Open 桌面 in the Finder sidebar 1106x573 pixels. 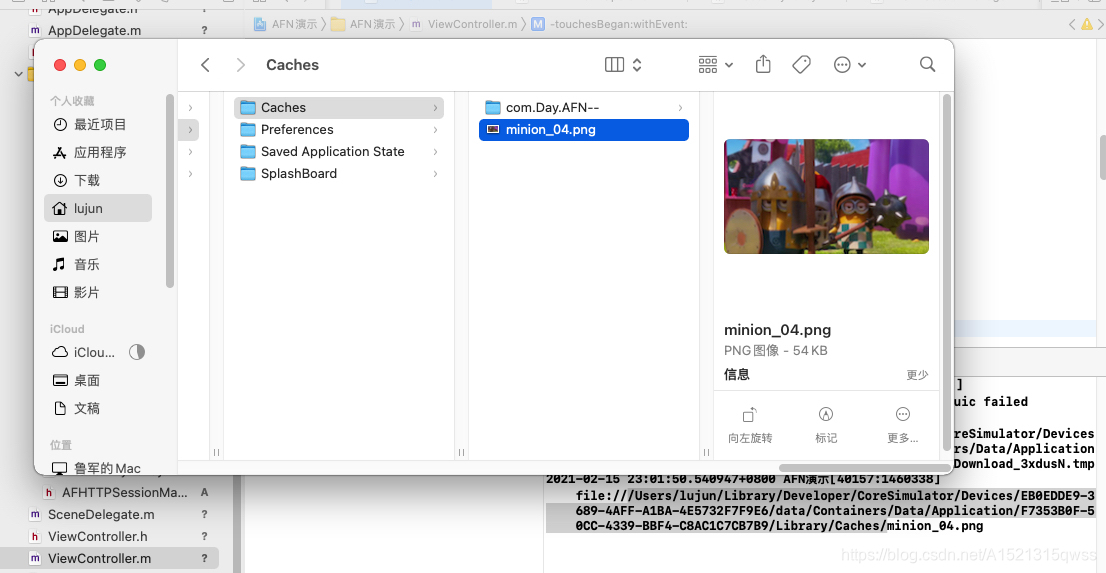pos(98,380)
